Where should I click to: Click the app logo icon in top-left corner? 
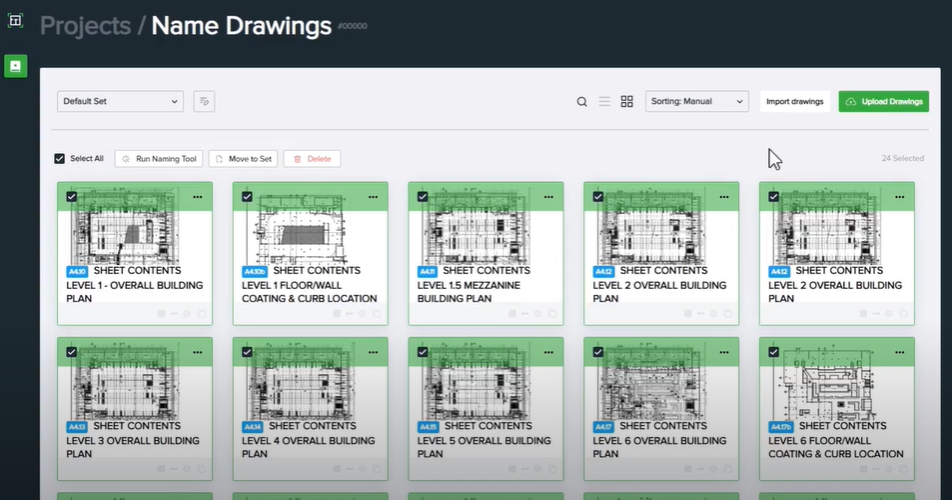[x=15, y=21]
